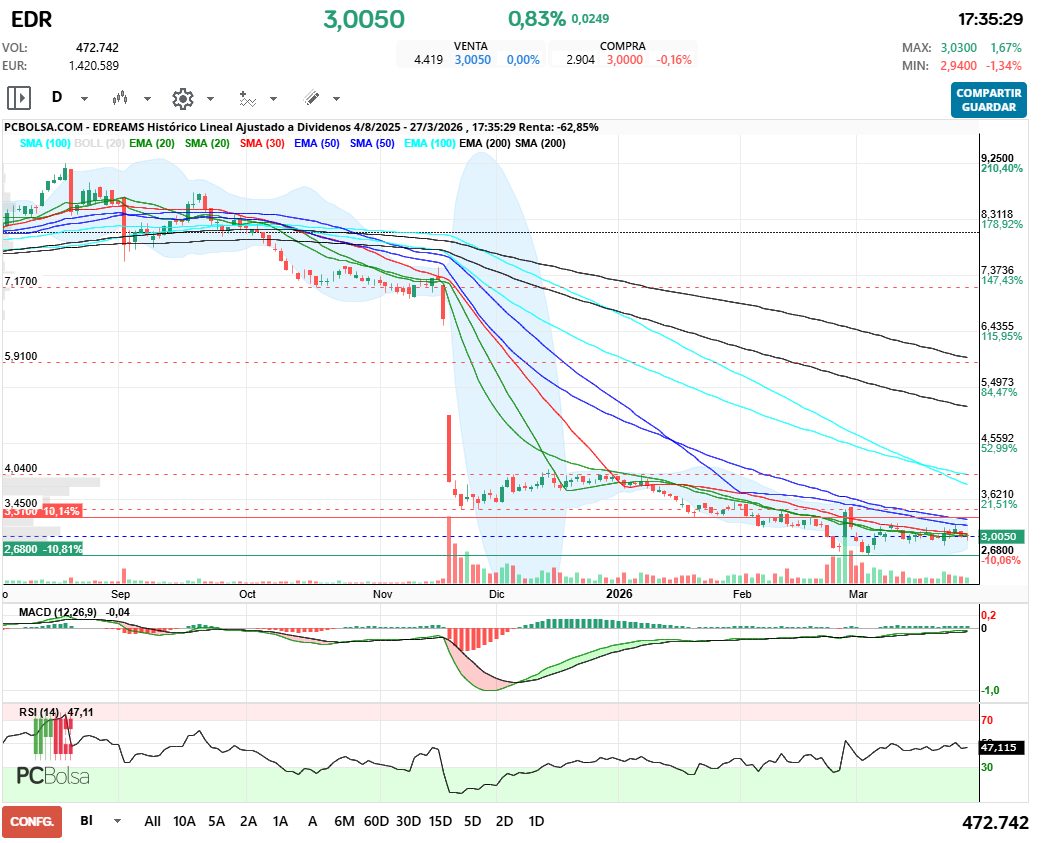The width and height of the screenshot is (1042, 843).
Task: Click the COMPARTIR GUARDAR button
Action: [988, 100]
